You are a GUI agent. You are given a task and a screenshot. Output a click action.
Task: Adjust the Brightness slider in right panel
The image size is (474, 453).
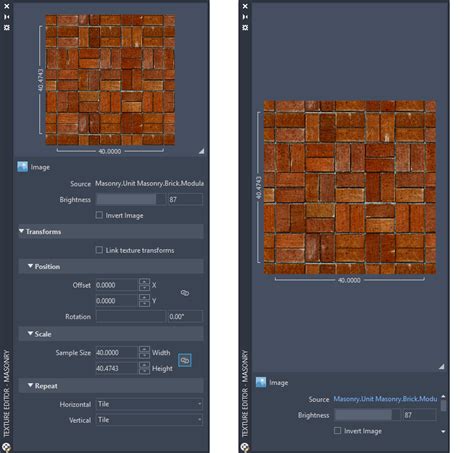(367, 415)
